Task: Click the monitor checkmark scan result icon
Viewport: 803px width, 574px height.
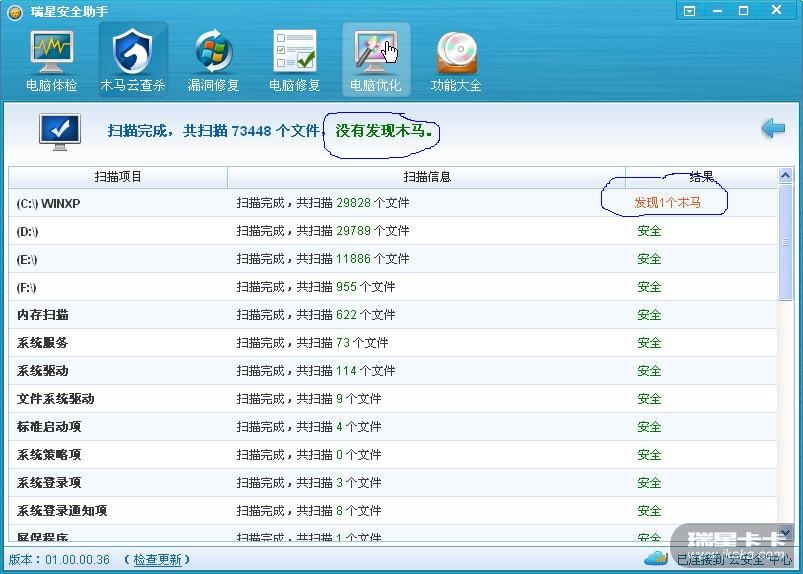Action: click(x=60, y=131)
